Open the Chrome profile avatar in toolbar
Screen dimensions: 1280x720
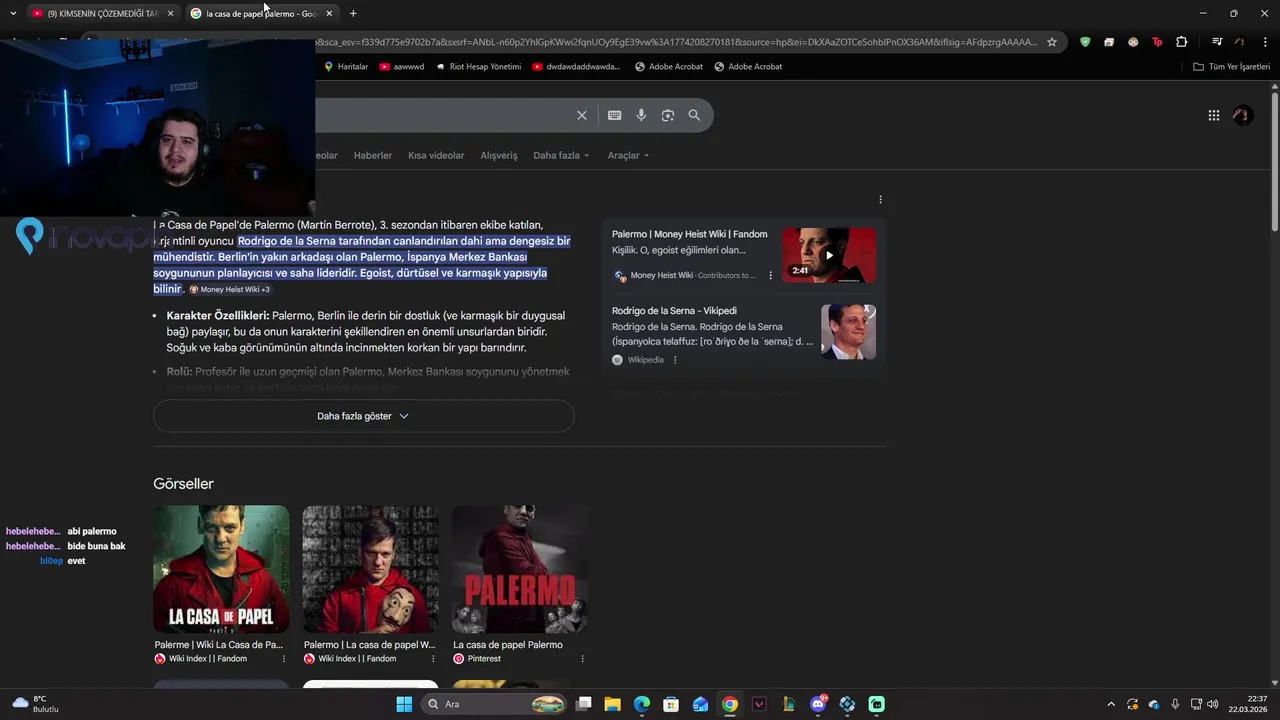[x=1240, y=42]
